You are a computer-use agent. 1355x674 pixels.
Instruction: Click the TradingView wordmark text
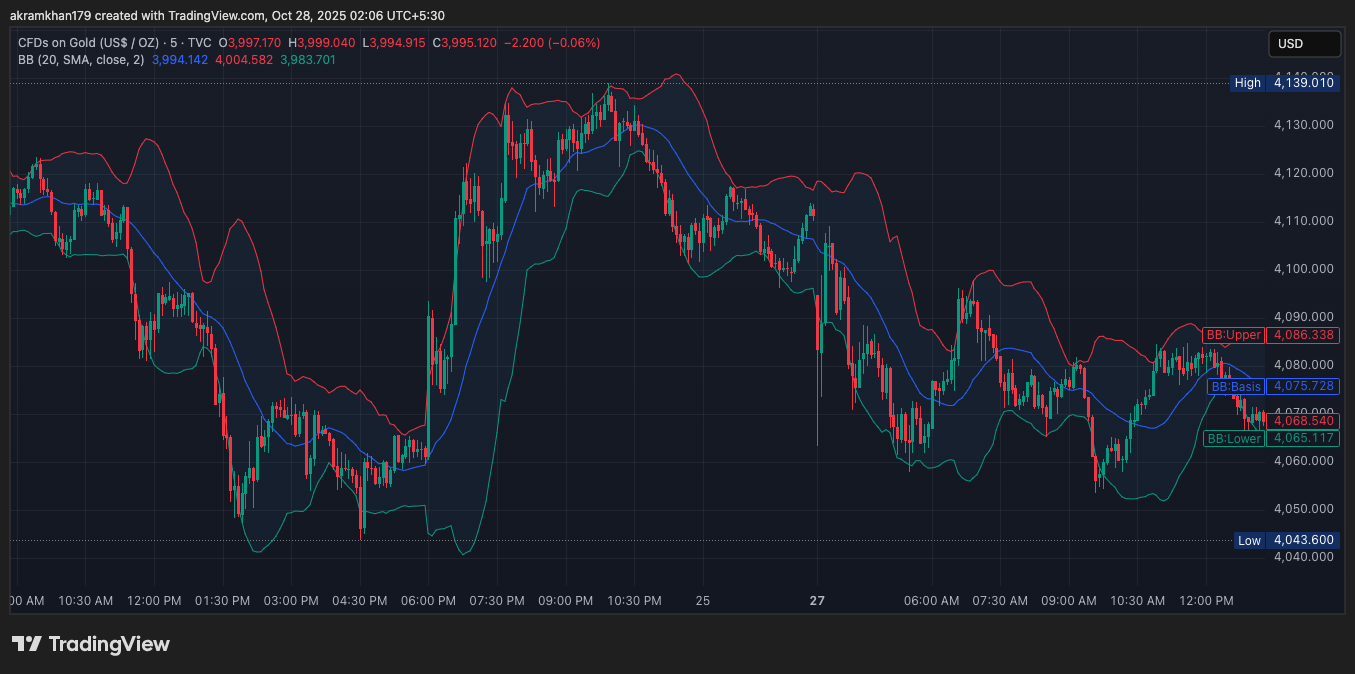click(x=110, y=645)
